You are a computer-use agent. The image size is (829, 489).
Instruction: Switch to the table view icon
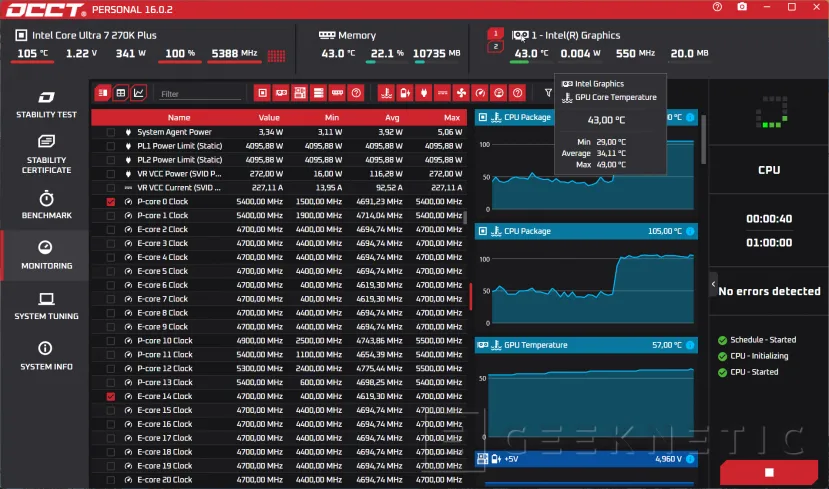pyautogui.click(x=120, y=93)
